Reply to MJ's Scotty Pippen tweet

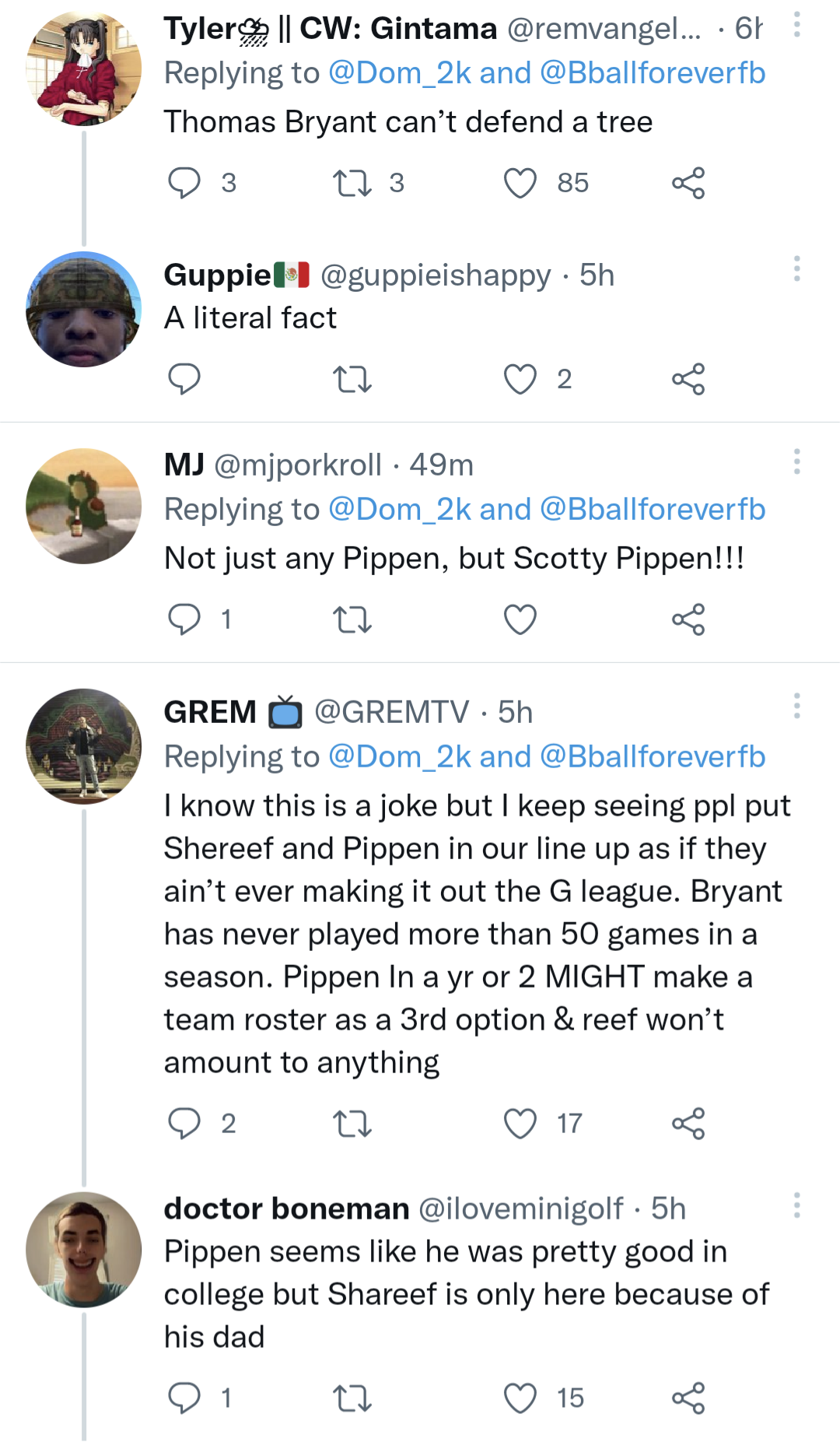point(184,620)
